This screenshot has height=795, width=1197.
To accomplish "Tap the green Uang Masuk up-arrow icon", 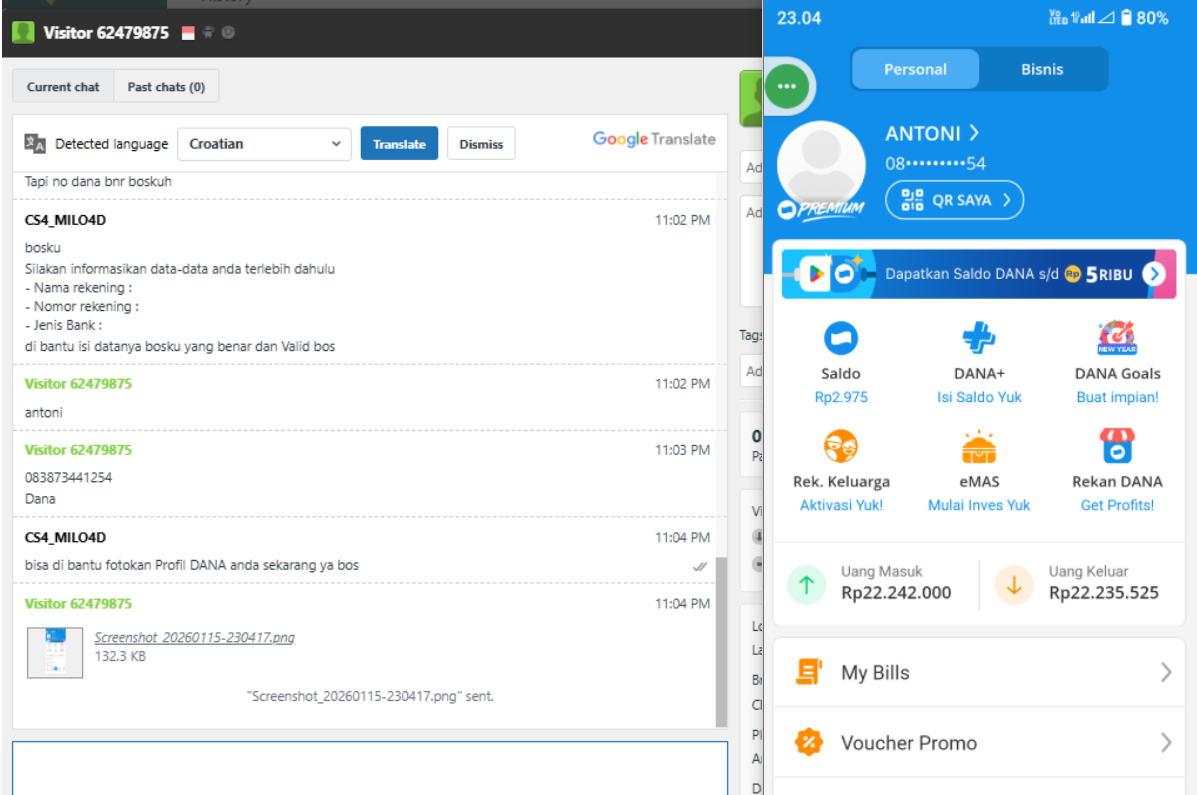I will (x=806, y=585).
